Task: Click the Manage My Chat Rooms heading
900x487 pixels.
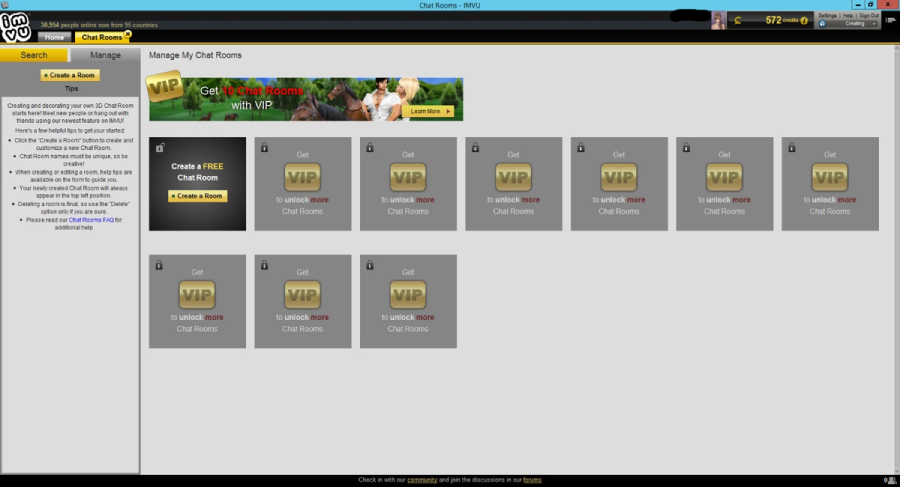Action: click(x=195, y=55)
